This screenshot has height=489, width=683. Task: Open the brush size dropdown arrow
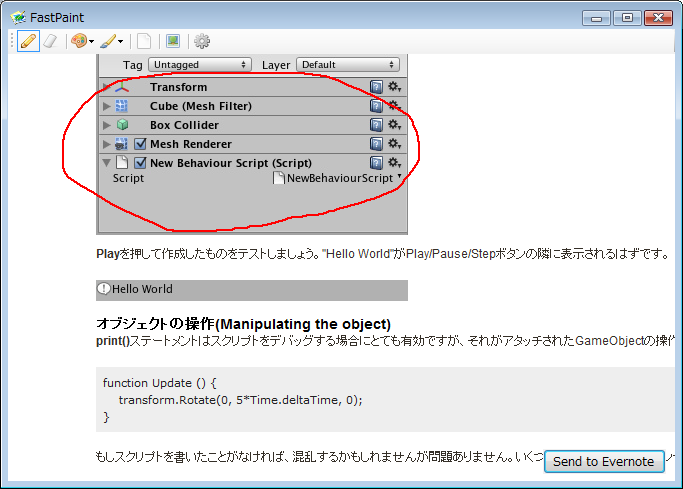click(121, 42)
